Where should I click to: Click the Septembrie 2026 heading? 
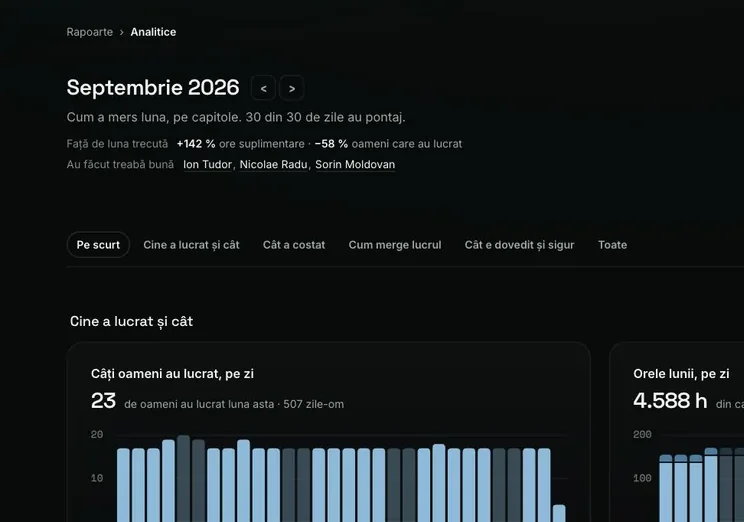153,88
